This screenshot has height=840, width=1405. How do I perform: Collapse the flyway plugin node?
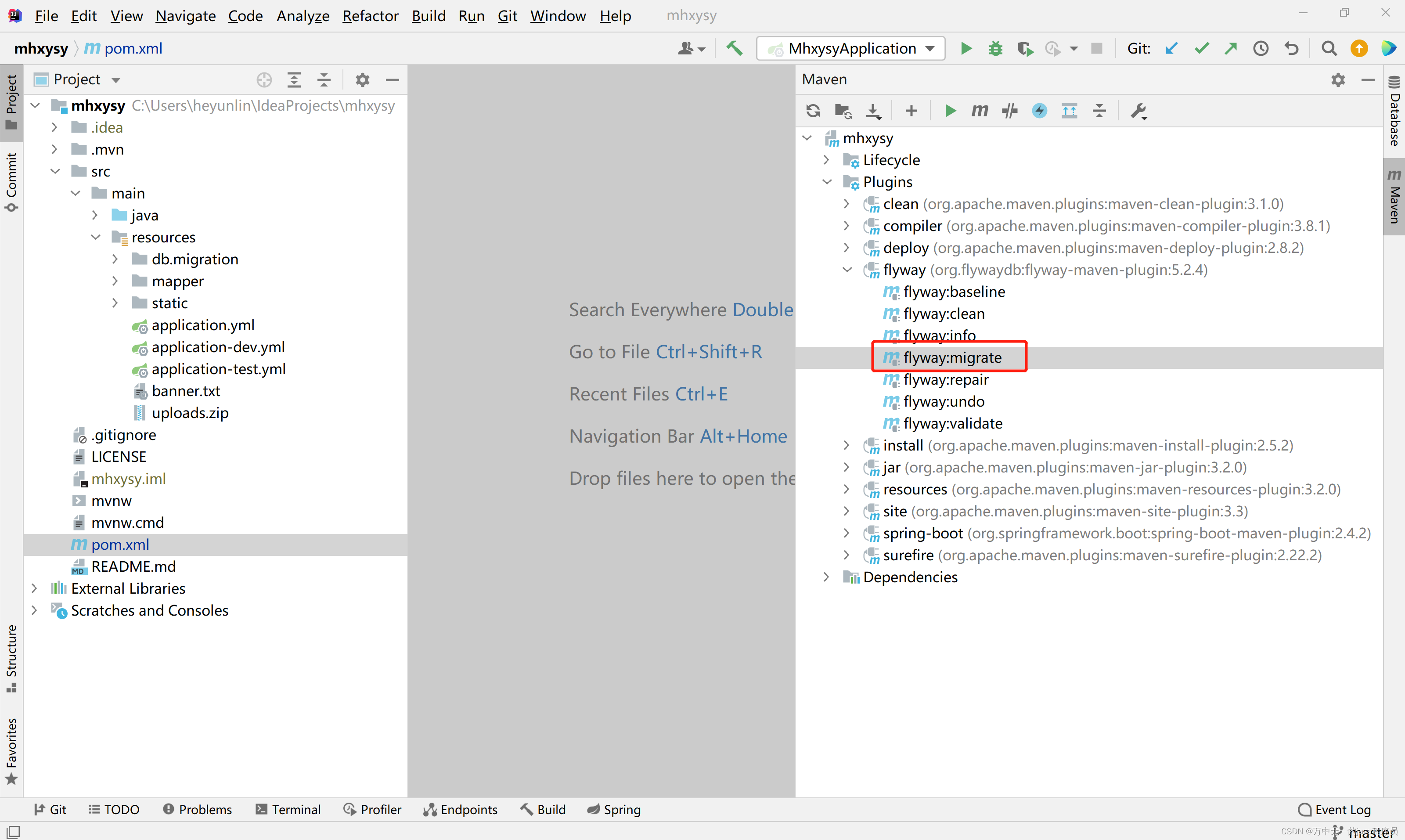847,270
